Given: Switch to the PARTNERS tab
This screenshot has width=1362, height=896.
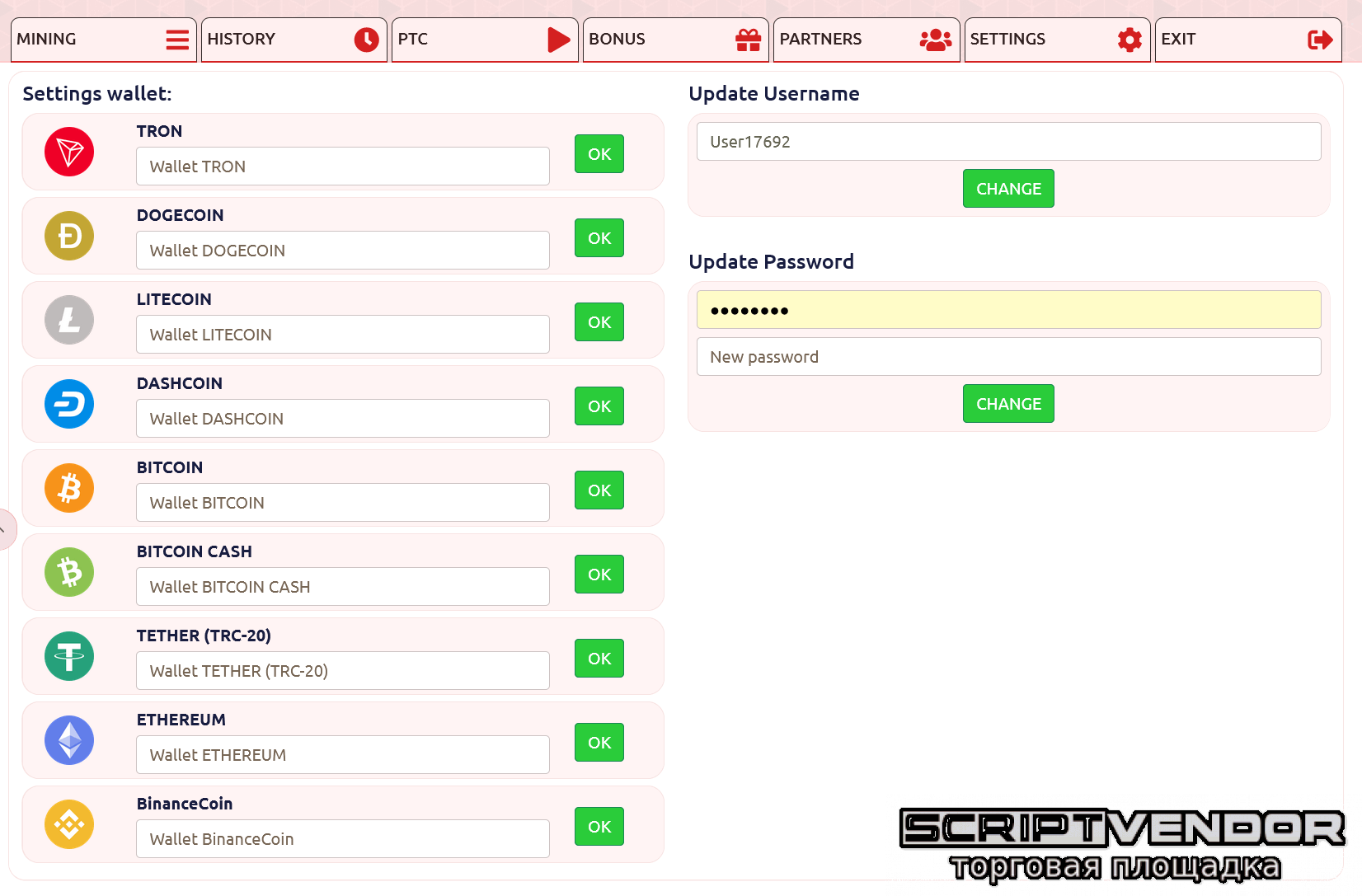Looking at the screenshot, I should (x=867, y=40).
